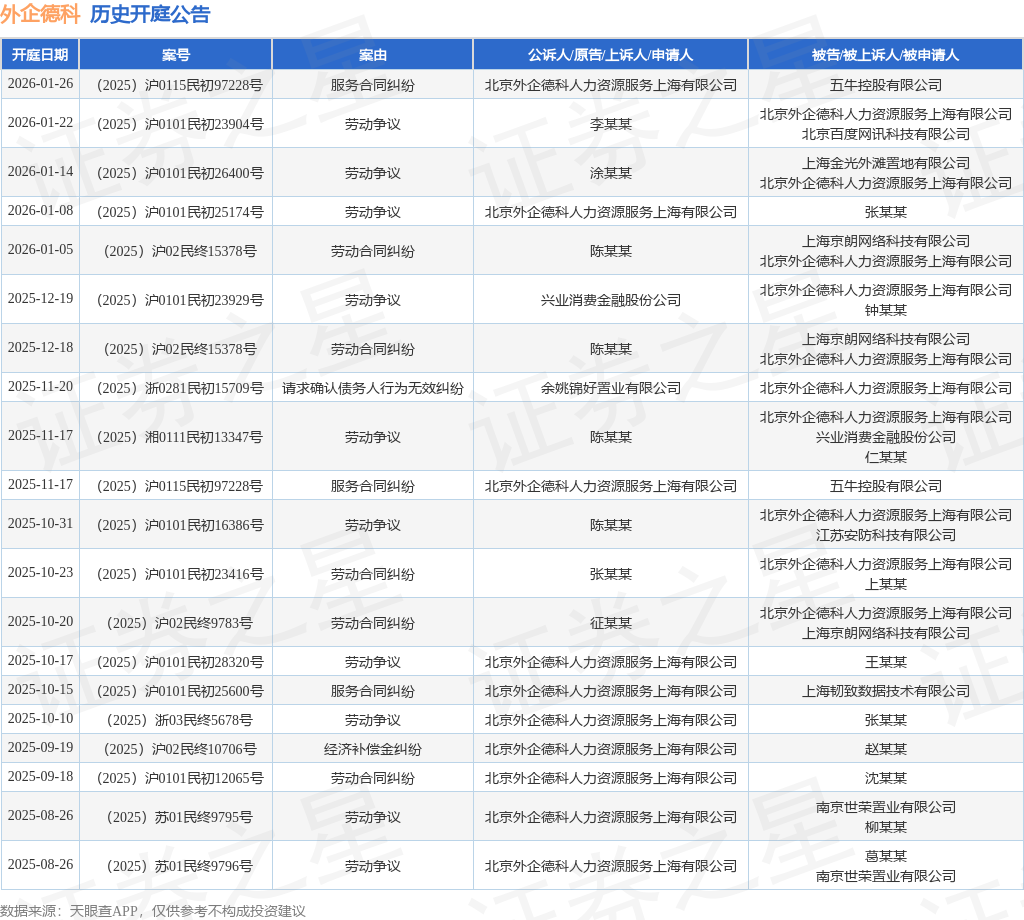Click the 外企德科 title text
The height and width of the screenshot is (920, 1024).
[40, 14]
